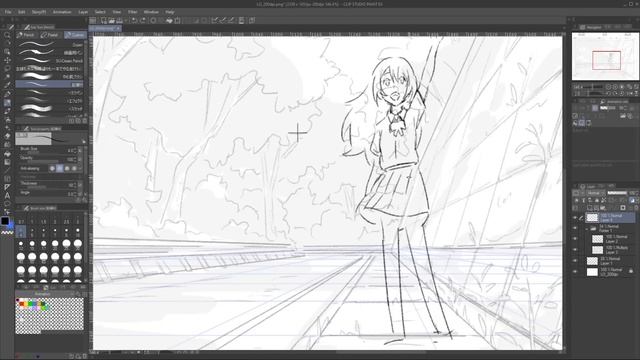
Task: Select Layer 4 in the layer list
Action: [610, 218]
